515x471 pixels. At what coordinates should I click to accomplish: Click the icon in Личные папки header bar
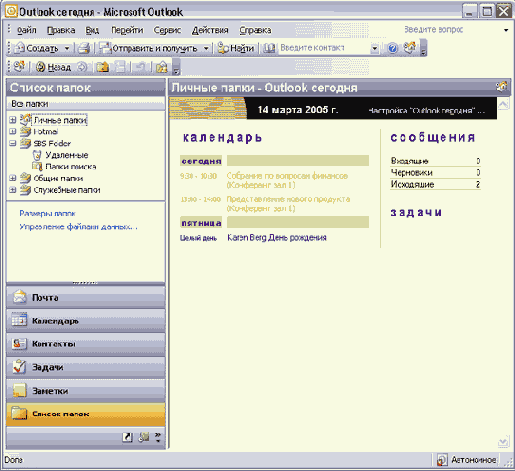501,87
